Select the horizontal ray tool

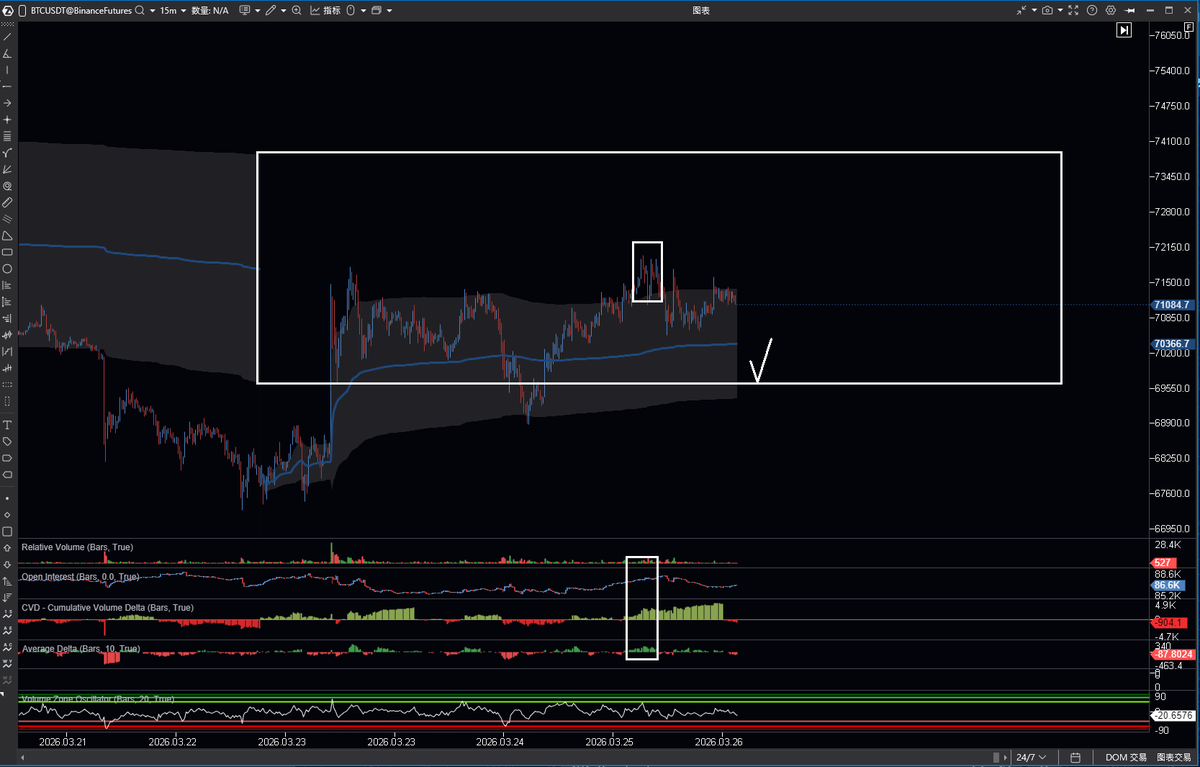coord(7,86)
